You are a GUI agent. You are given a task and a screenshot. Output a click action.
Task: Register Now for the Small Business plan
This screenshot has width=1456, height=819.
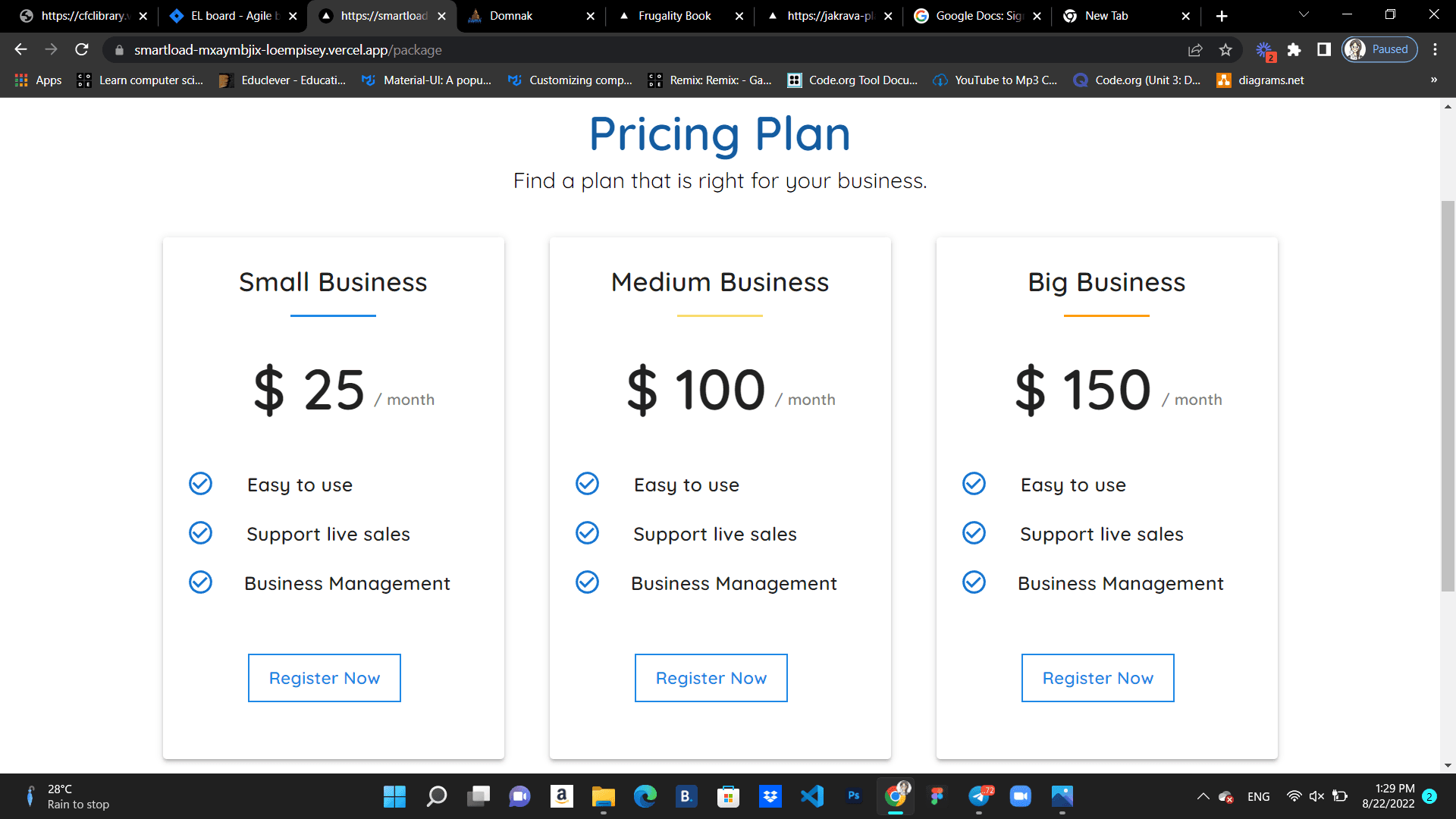[325, 678]
